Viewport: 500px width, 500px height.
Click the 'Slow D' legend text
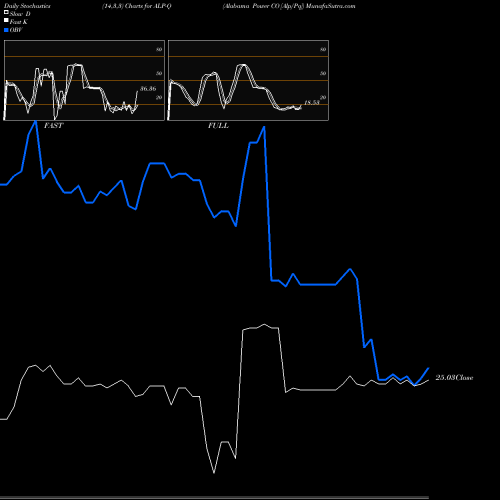pos(20,14)
